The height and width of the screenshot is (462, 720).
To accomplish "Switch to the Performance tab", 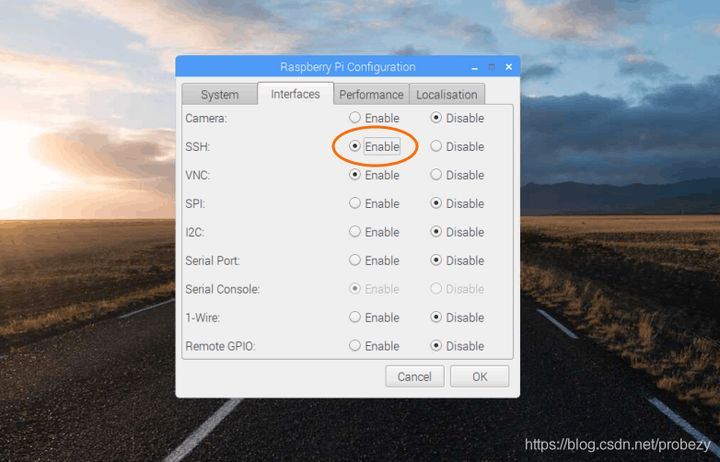I will pos(371,95).
